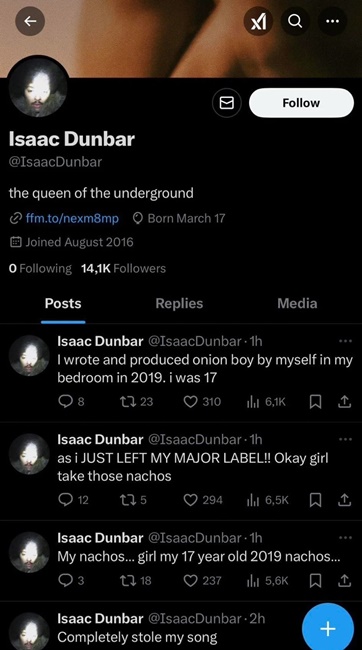Switch to the Replies tab
Viewport: 362px width, 650px height.
[x=179, y=303]
